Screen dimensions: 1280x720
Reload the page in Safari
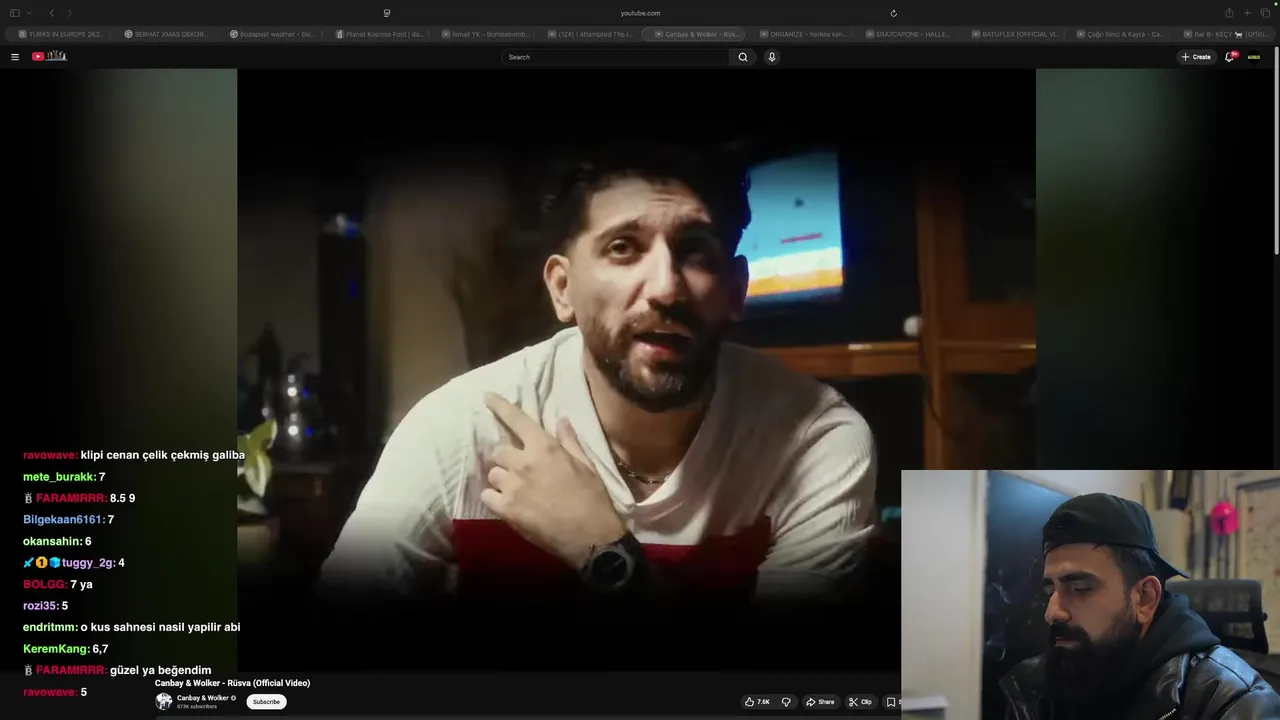click(x=893, y=13)
